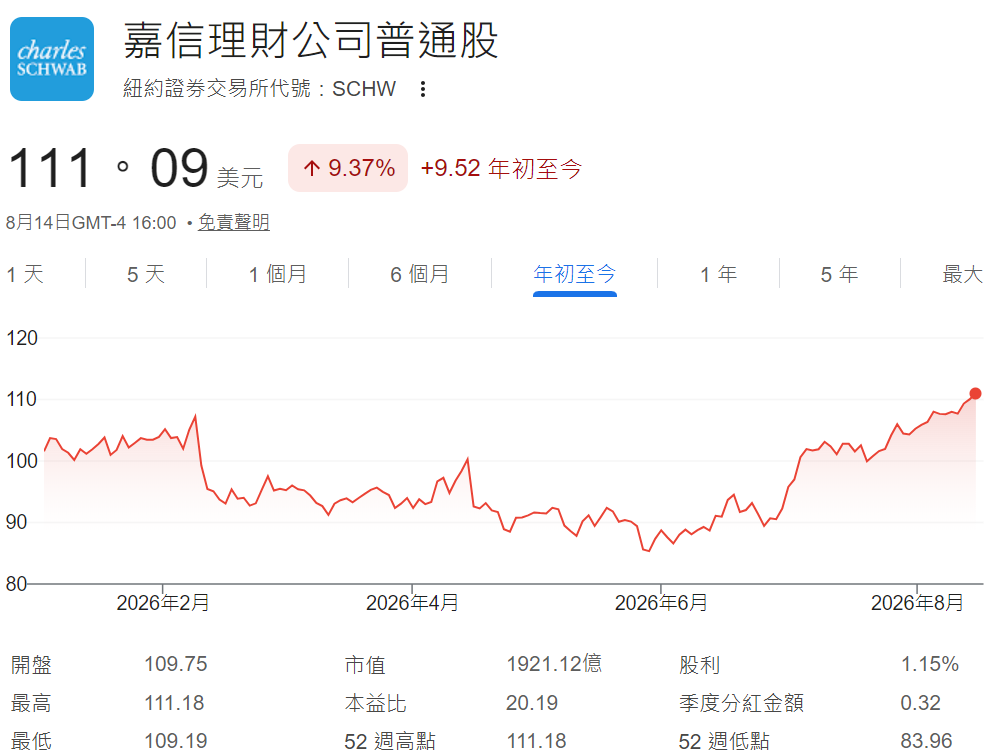Click the ticker text 紐約證券交易所代號：SCHW
The width and height of the screenshot is (990, 756).
coord(259,88)
